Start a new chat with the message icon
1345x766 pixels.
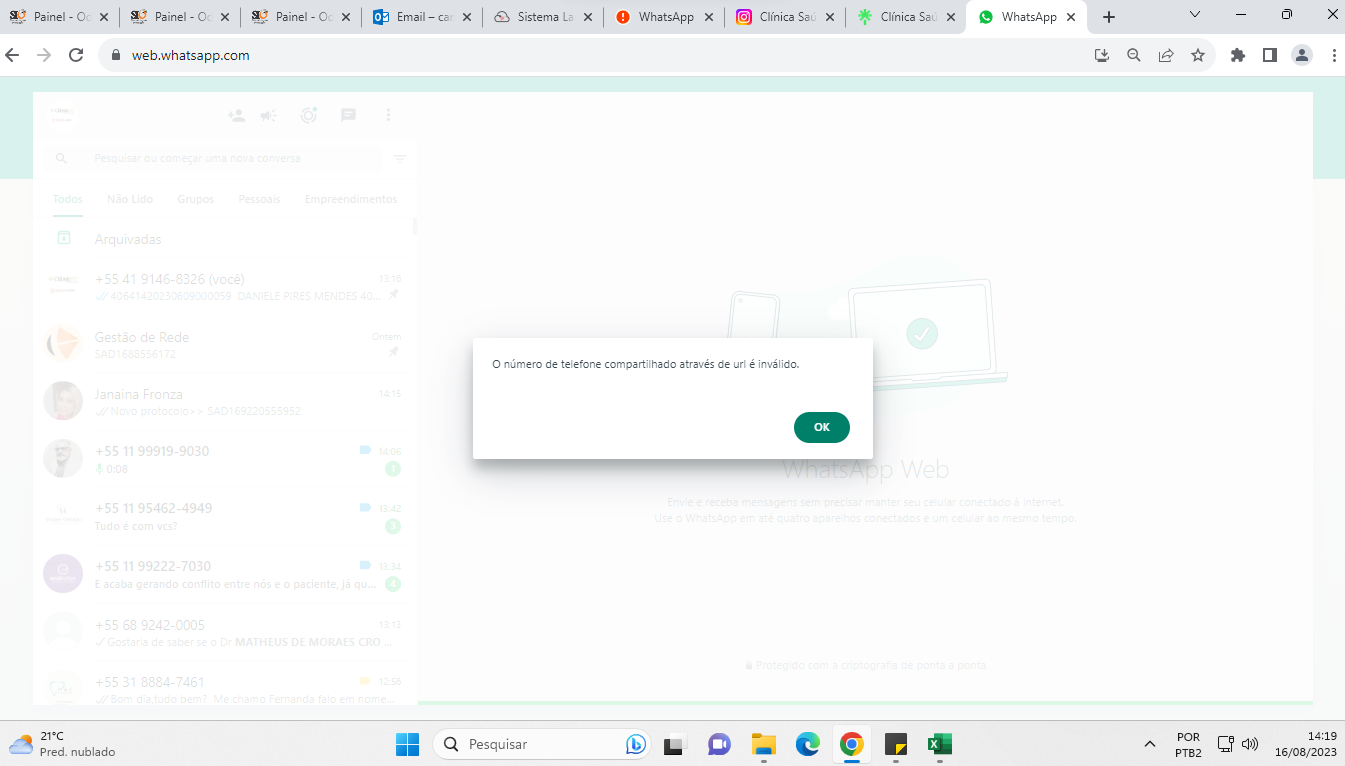(x=348, y=115)
